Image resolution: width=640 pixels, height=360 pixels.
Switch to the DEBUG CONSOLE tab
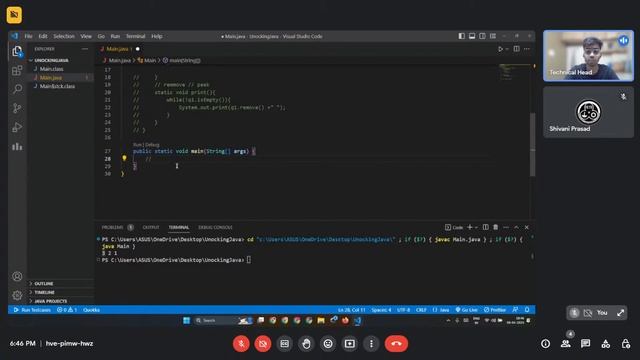(215, 227)
